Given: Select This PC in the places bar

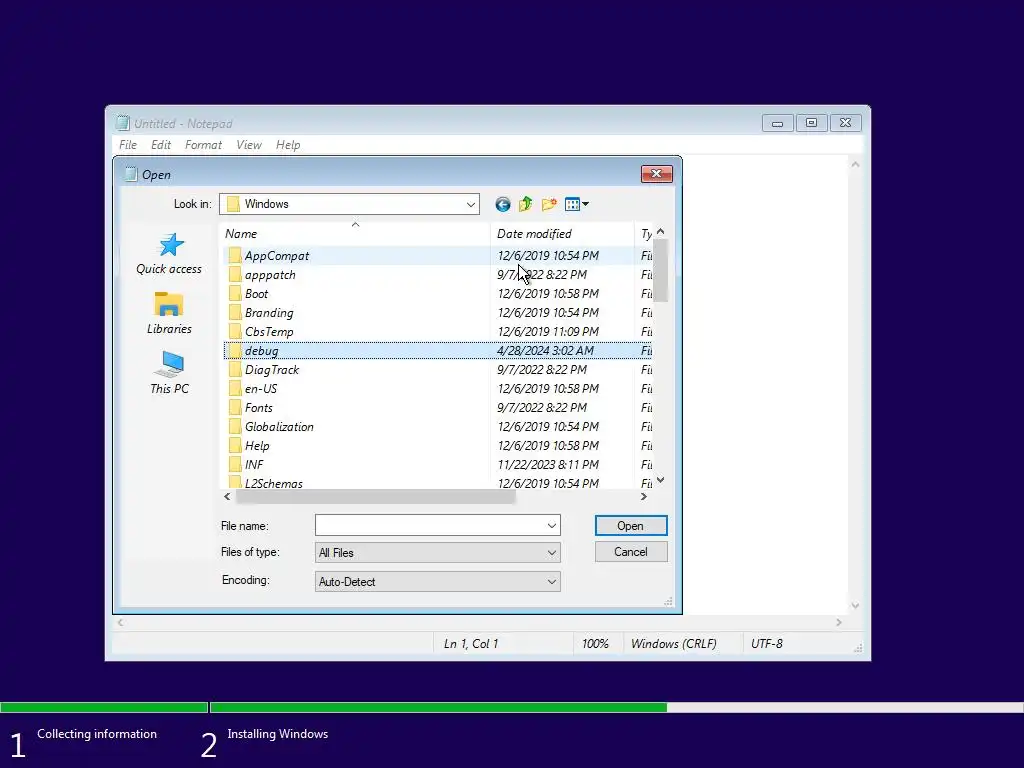Looking at the screenshot, I should coord(169,373).
